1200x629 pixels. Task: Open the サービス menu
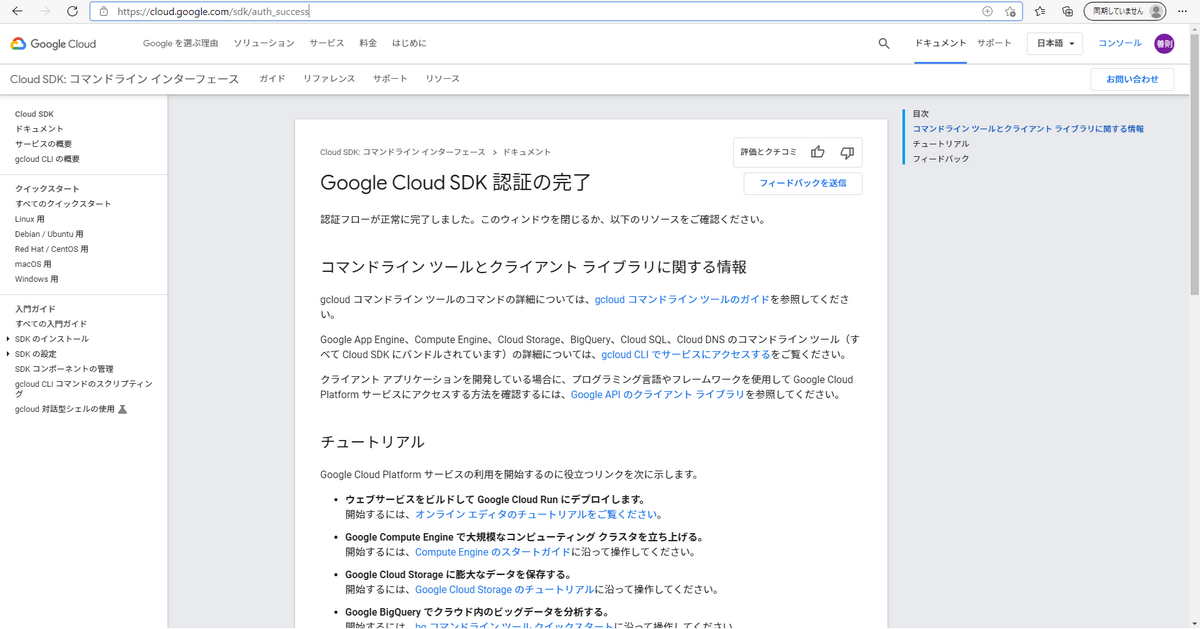click(x=327, y=44)
